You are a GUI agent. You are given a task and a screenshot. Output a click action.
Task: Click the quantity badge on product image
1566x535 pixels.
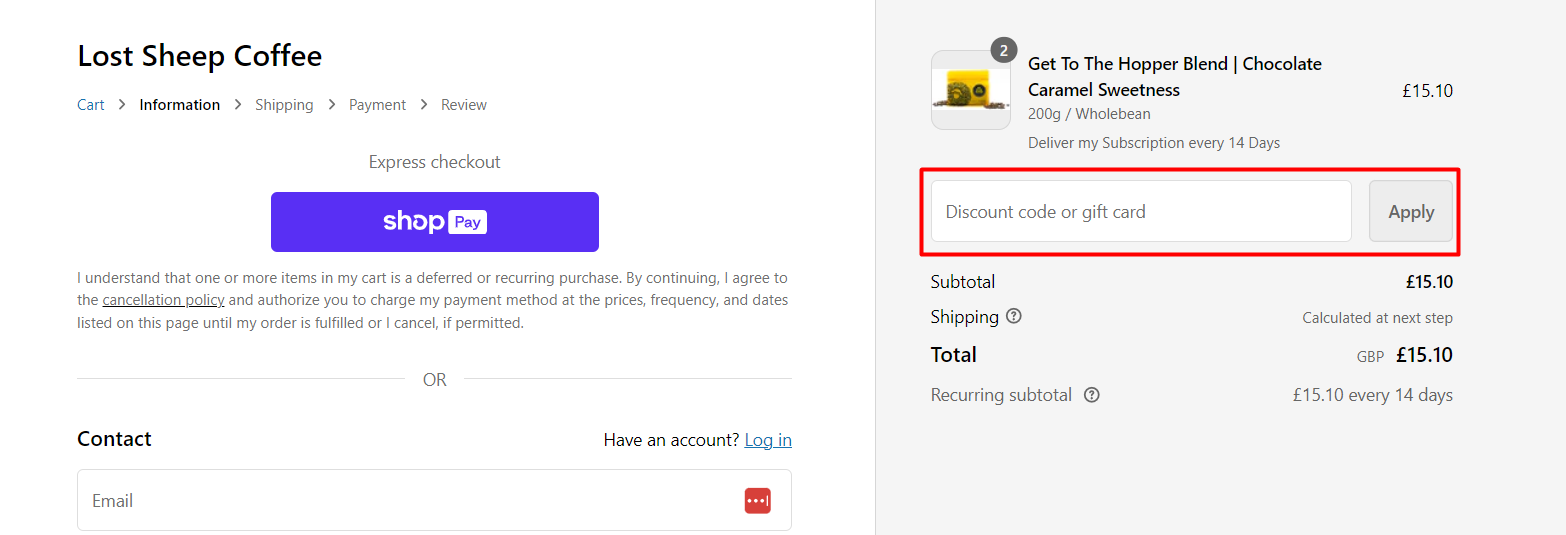pos(1003,50)
